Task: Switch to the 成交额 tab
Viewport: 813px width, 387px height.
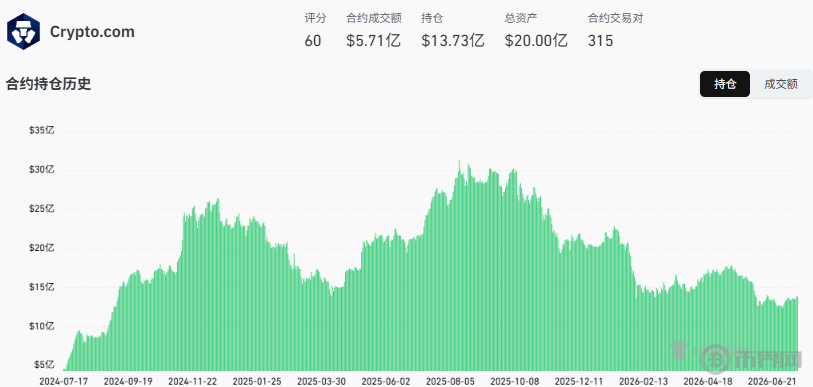Action: [x=781, y=84]
